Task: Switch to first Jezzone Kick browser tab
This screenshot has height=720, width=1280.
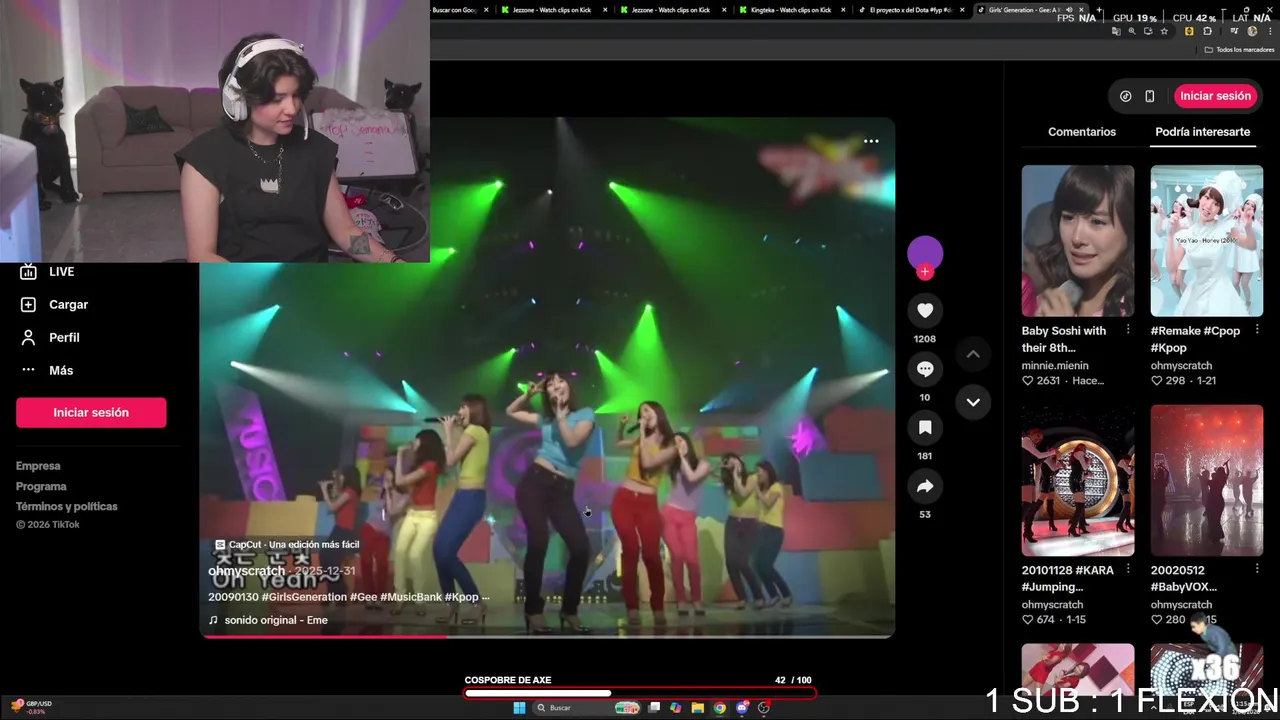Action: click(551, 10)
